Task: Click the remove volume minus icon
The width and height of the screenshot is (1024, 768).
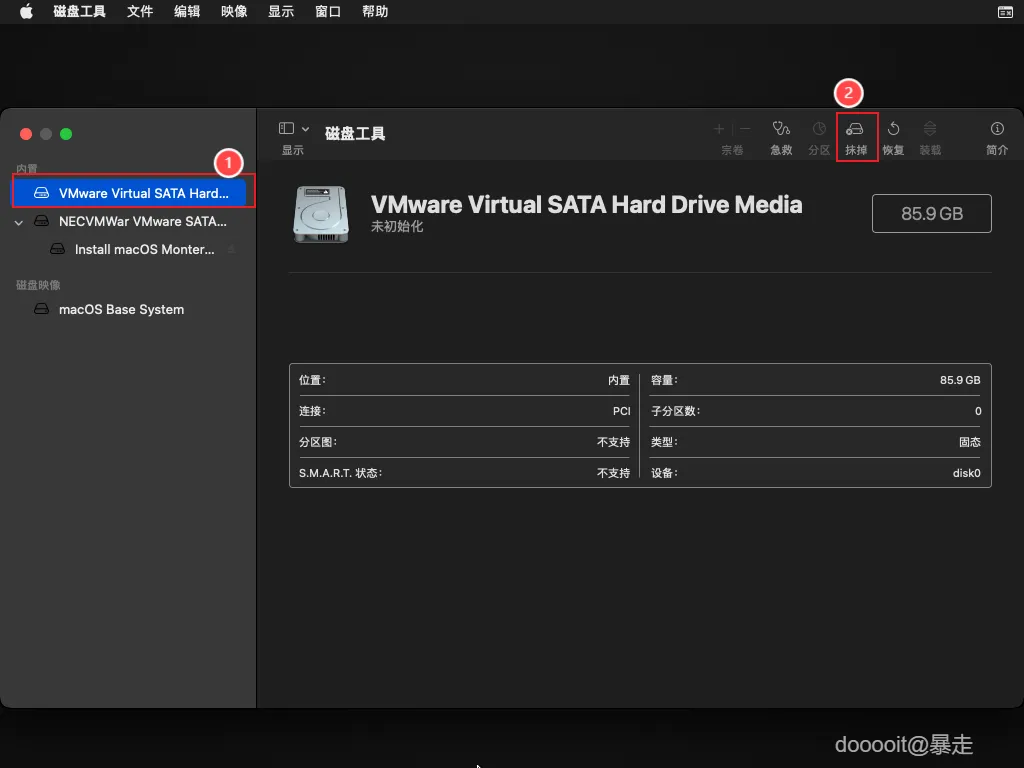Action: tap(745, 129)
